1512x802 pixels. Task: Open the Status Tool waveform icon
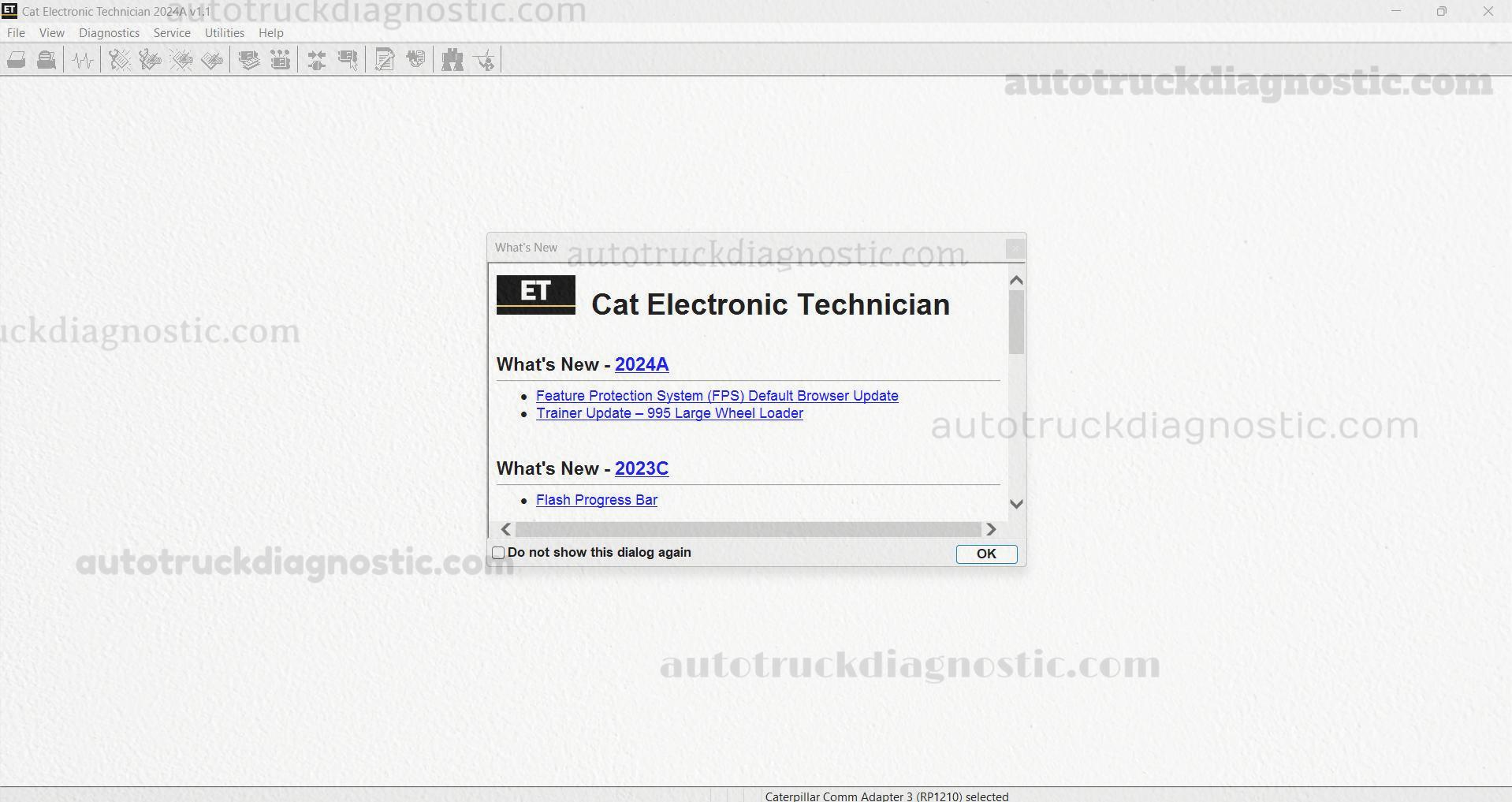pos(83,60)
